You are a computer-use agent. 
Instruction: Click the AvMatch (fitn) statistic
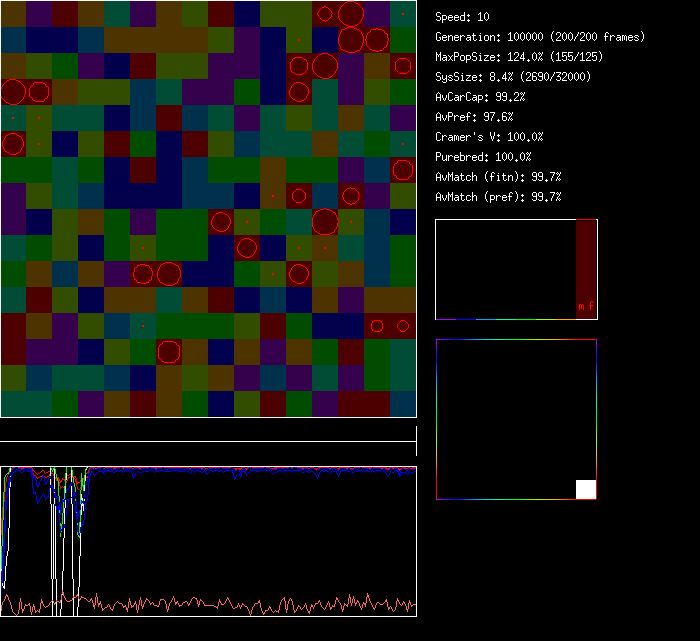click(498, 177)
